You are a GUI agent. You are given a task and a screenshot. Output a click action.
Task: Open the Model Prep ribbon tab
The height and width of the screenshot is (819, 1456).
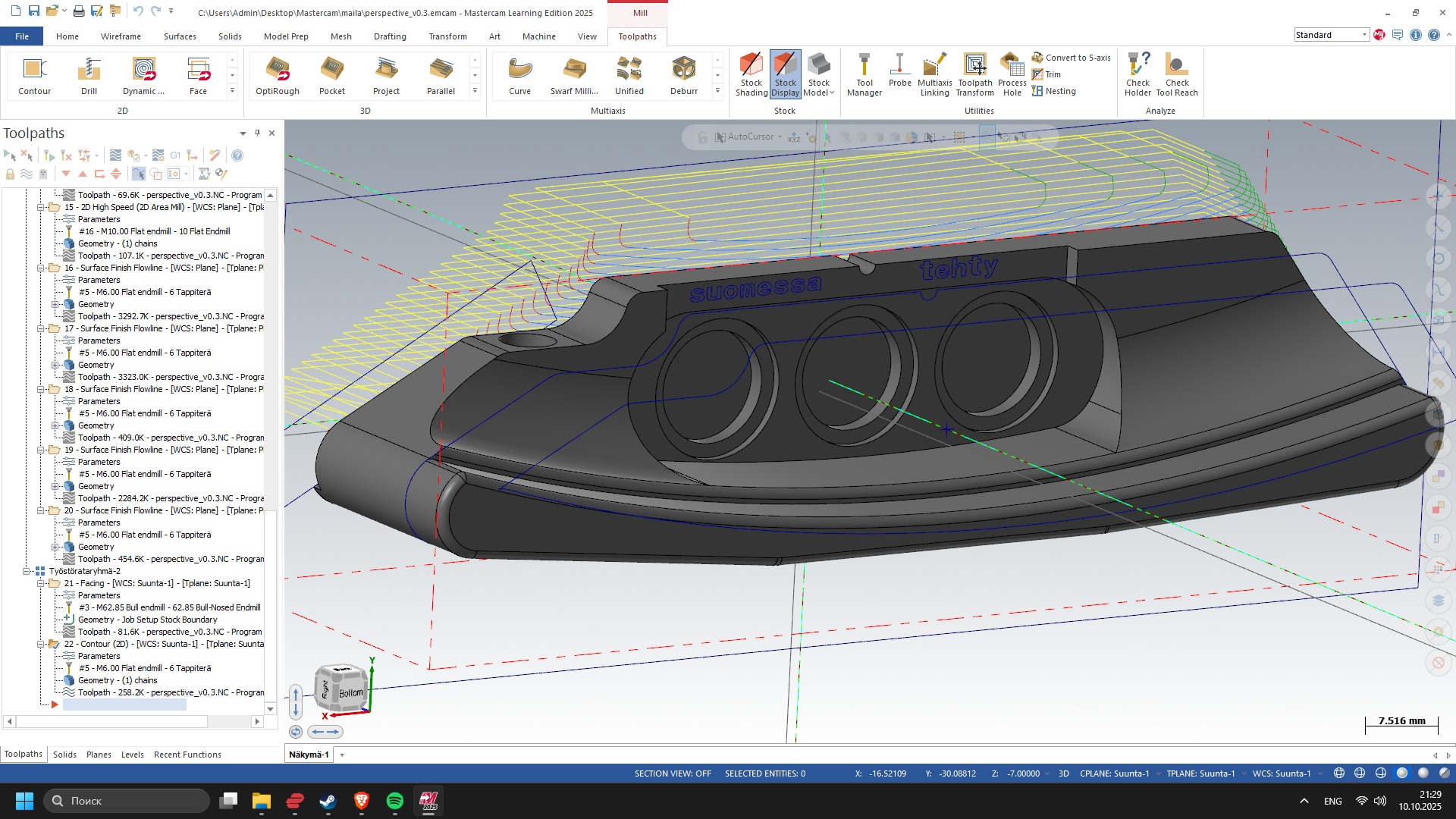(285, 36)
